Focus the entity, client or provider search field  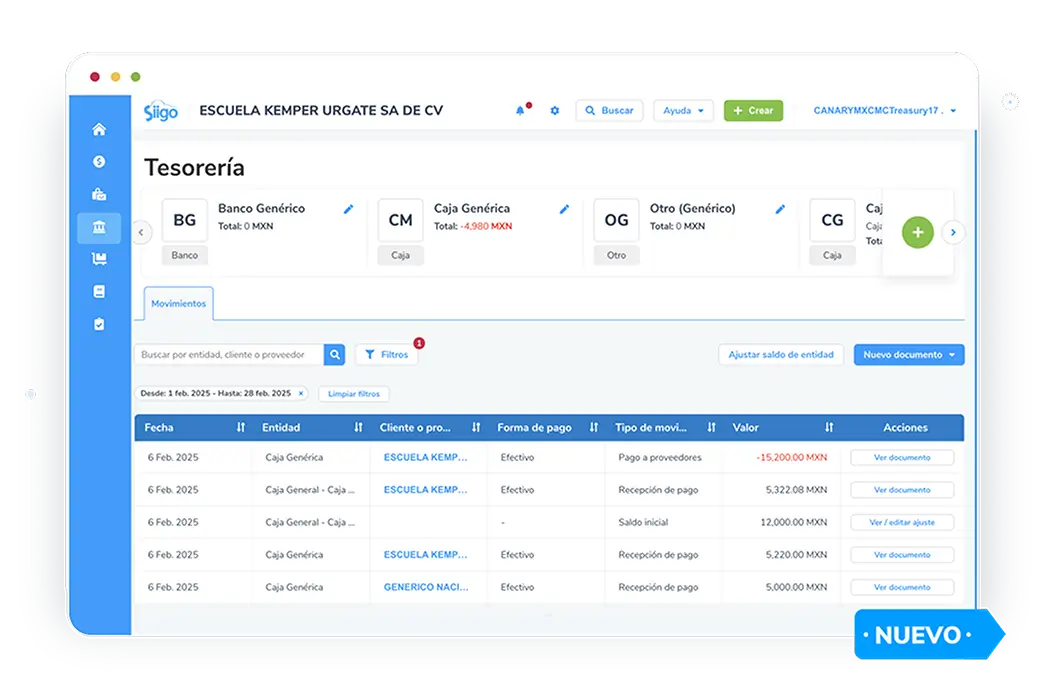230,355
